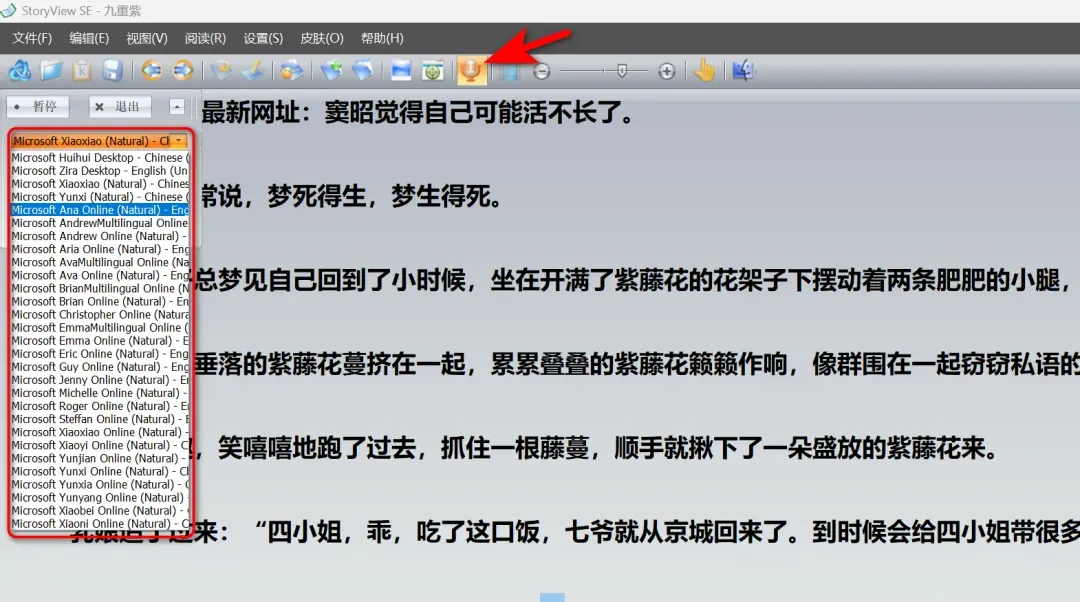Screen dimensions: 1080x602
Task: Click the Mac Finder face icon
Action: (x=742, y=70)
